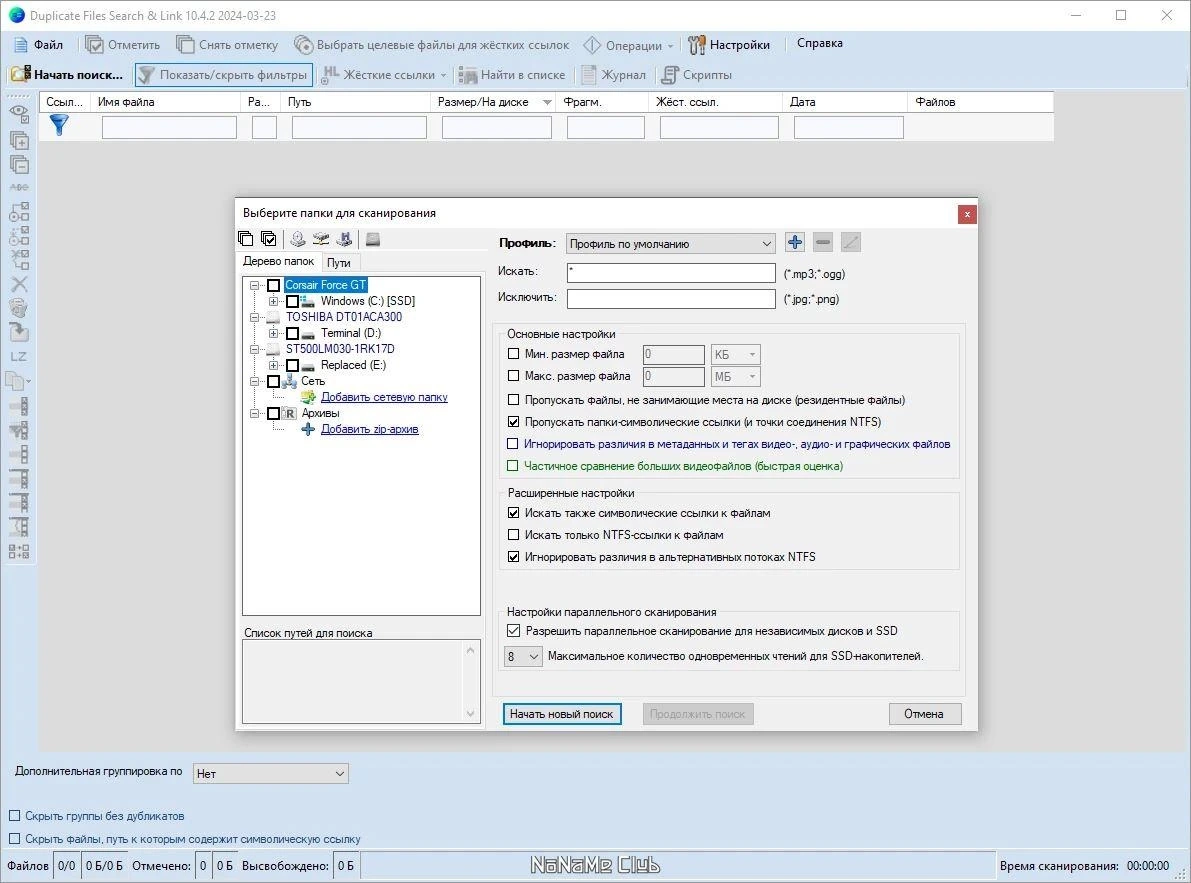Viewport: 1191px width, 883px height.
Task: Open the Файл menu
Action: click(39, 45)
